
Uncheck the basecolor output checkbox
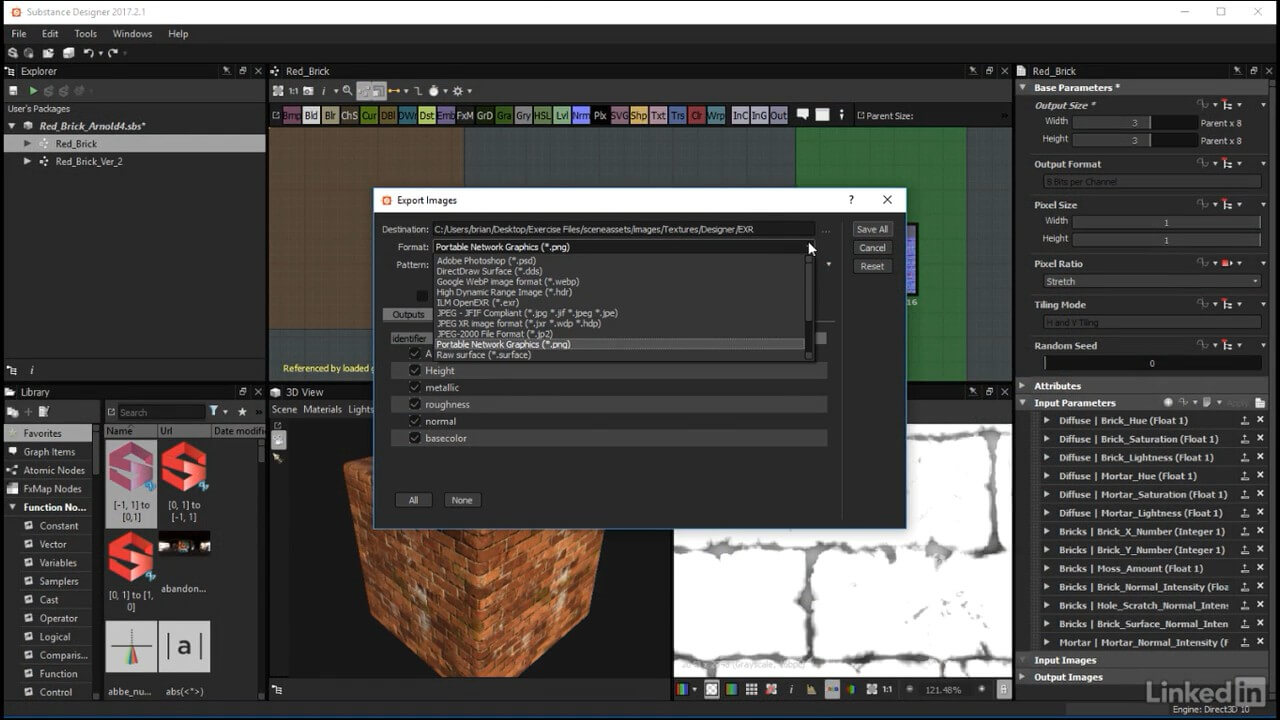(415, 438)
